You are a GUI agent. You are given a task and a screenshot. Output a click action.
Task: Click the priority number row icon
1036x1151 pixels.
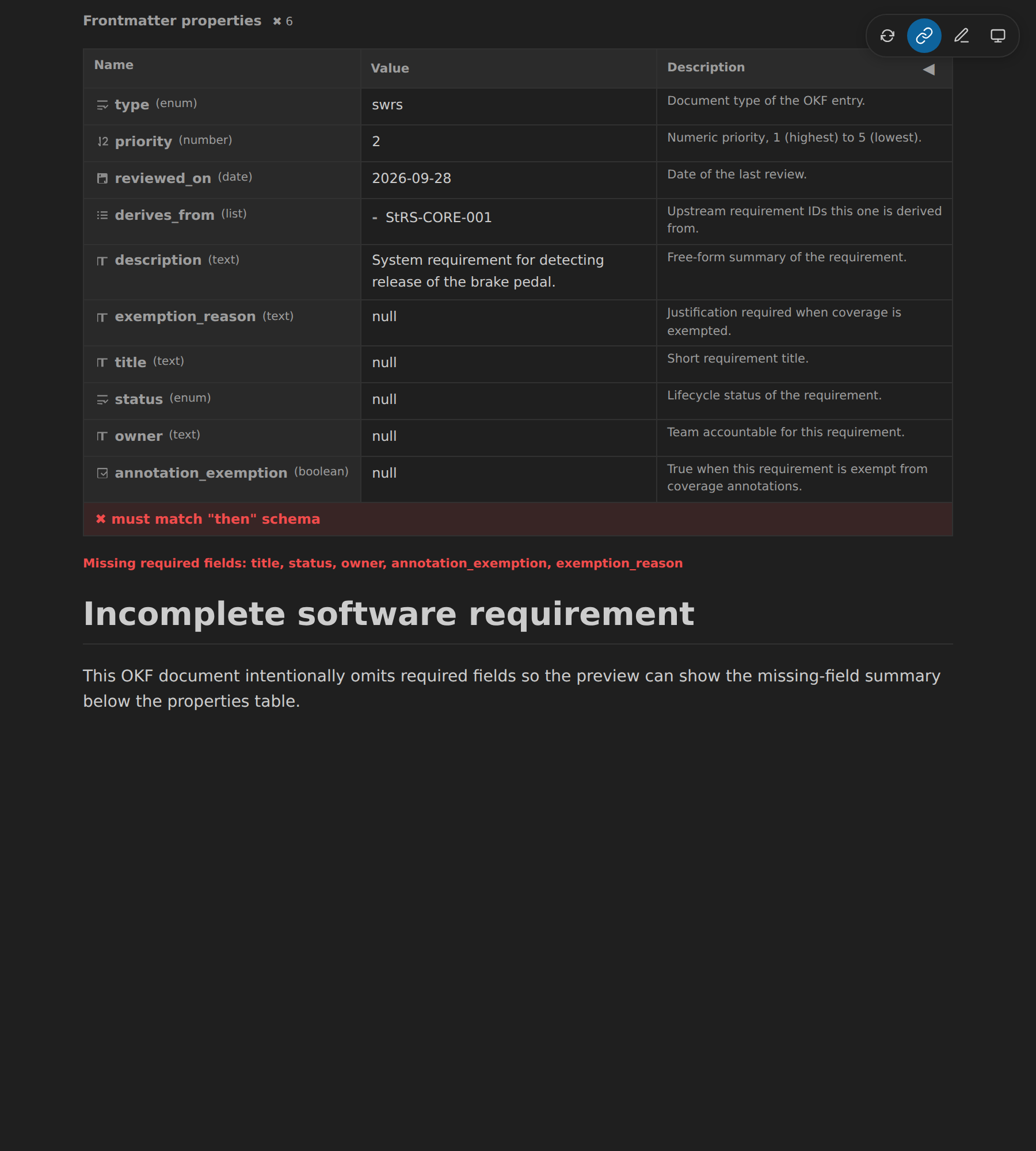(102, 142)
